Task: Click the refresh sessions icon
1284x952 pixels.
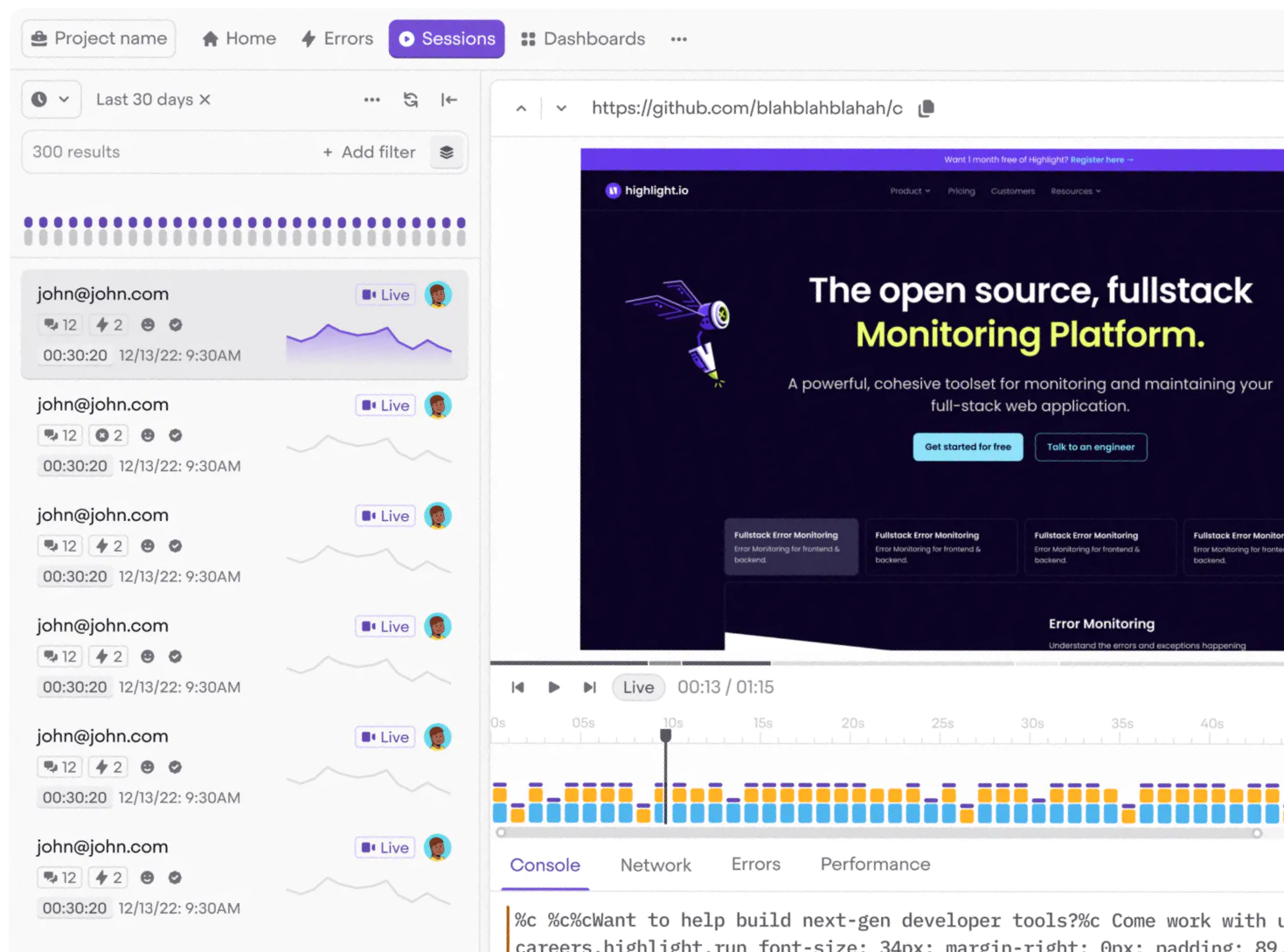Action: coord(411,100)
